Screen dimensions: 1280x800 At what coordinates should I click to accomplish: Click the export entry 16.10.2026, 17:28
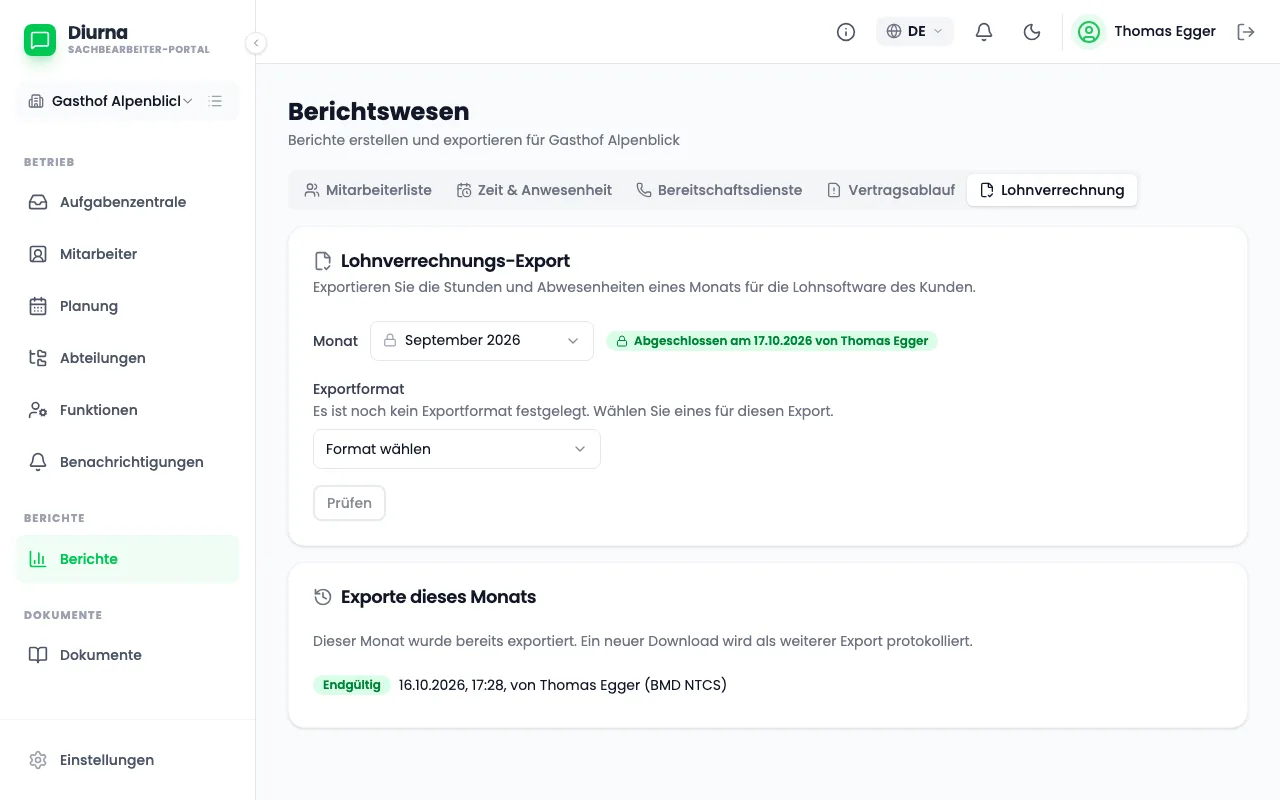coord(563,685)
